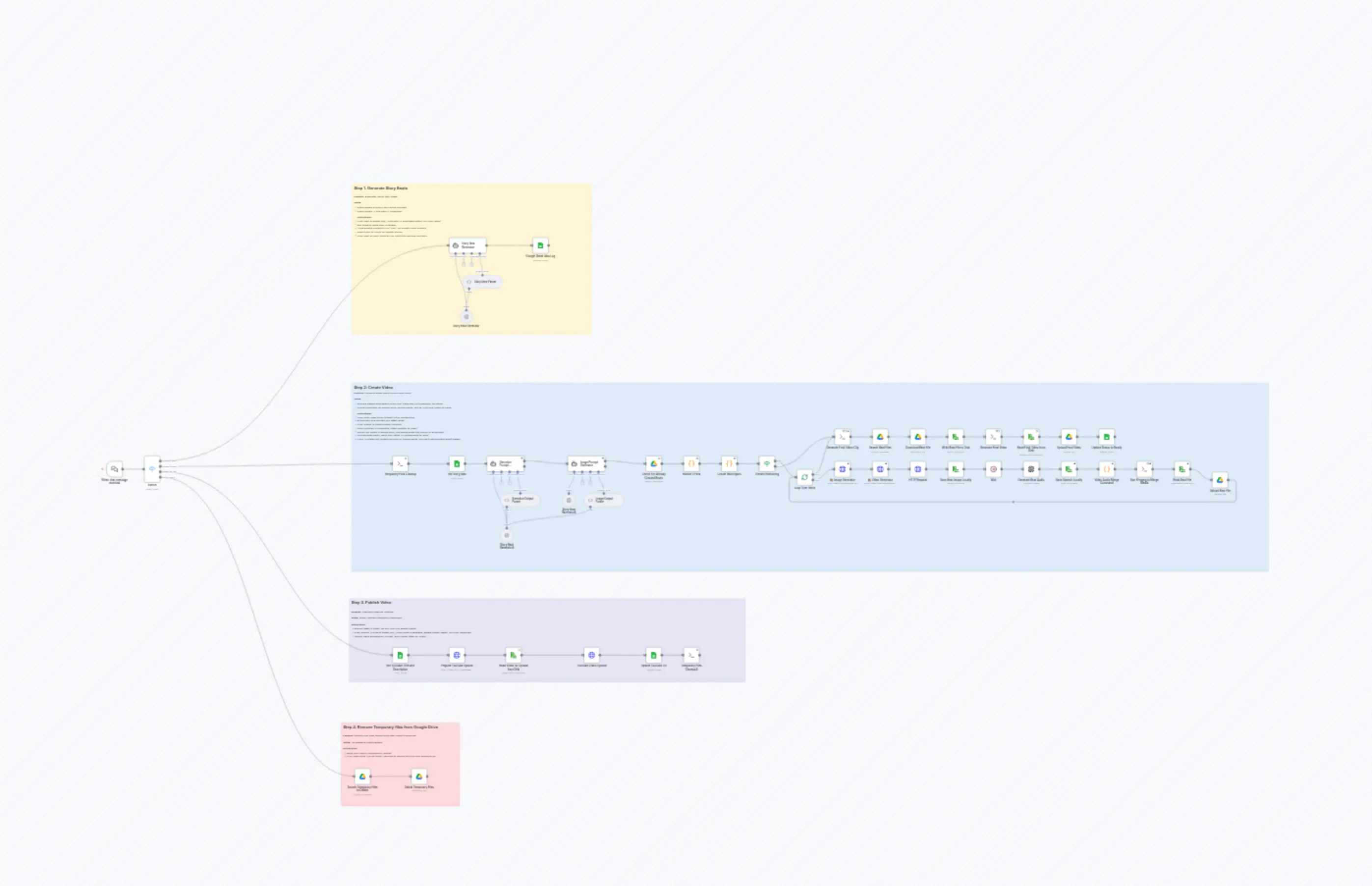Open the circular chat model node under Storyline Parser

466,317
